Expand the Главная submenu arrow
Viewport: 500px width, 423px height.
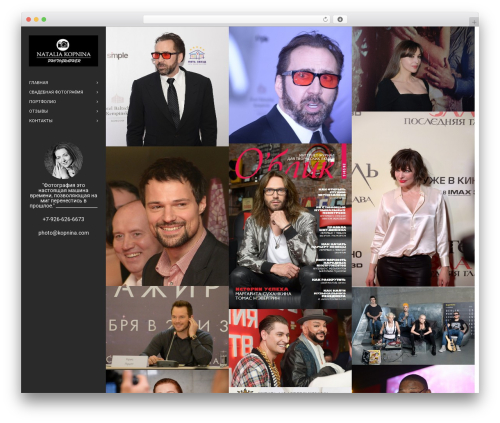[97, 83]
